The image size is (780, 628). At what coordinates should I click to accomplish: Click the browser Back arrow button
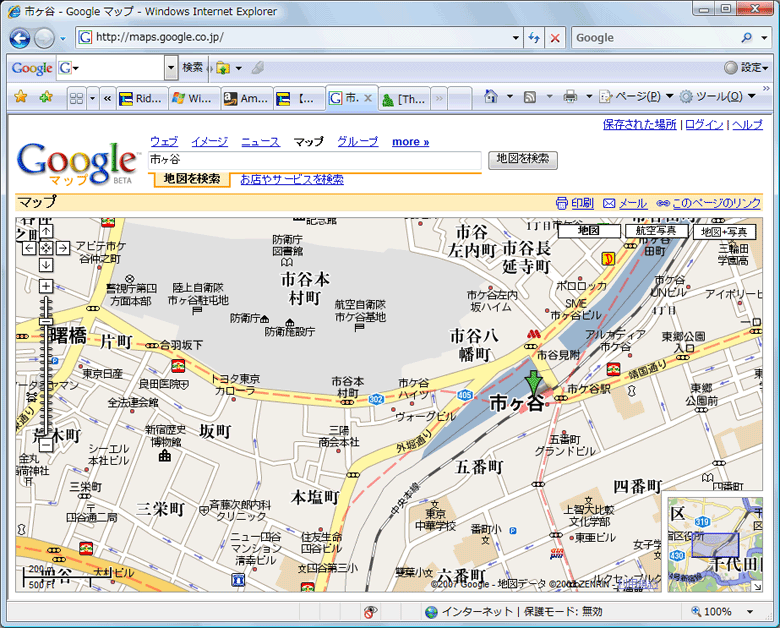pyautogui.click(x=20, y=38)
